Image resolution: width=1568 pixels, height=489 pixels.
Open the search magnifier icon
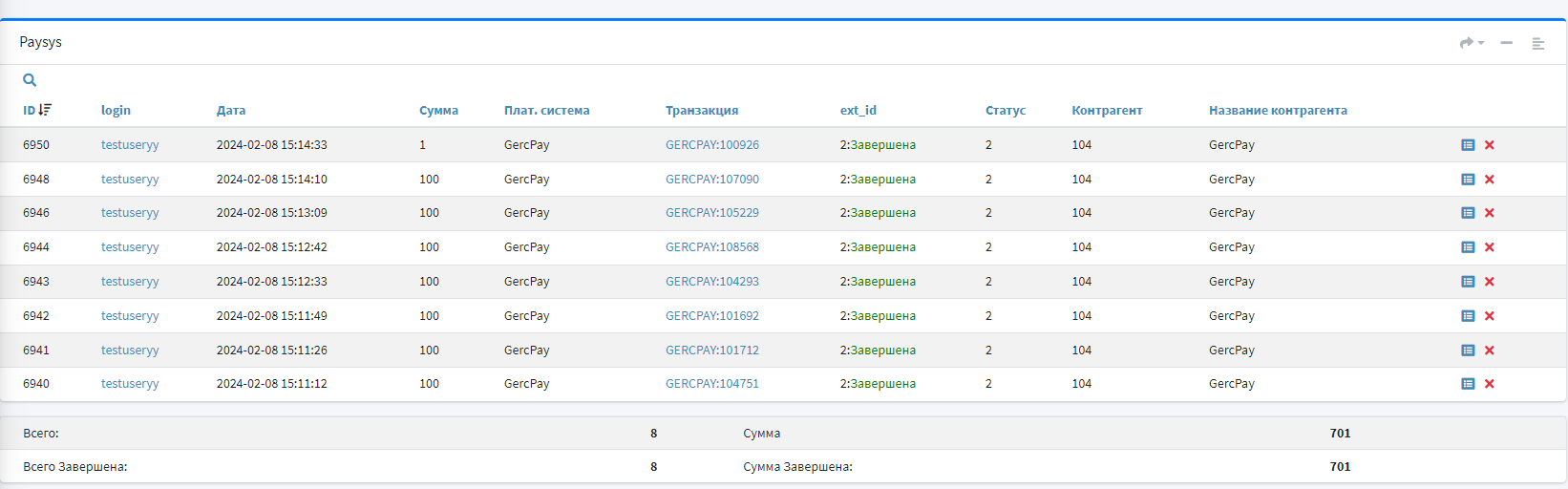click(30, 80)
